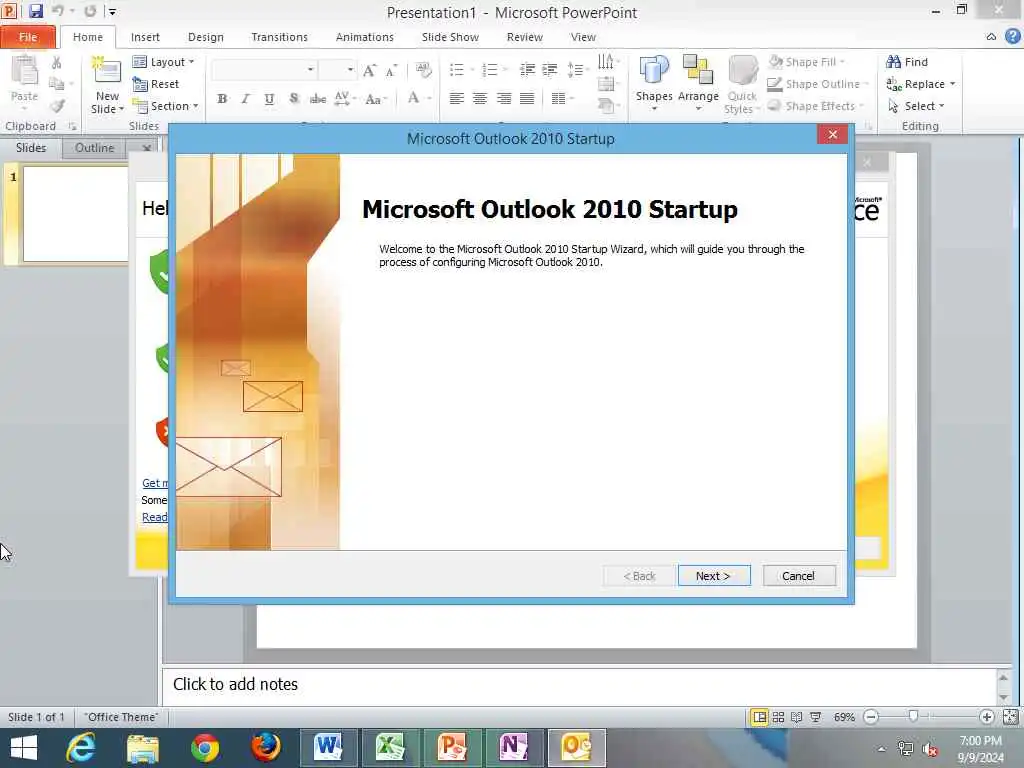Minimize the ribbon with caret icon
The width and height of the screenshot is (1024, 768).
pos(991,37)
